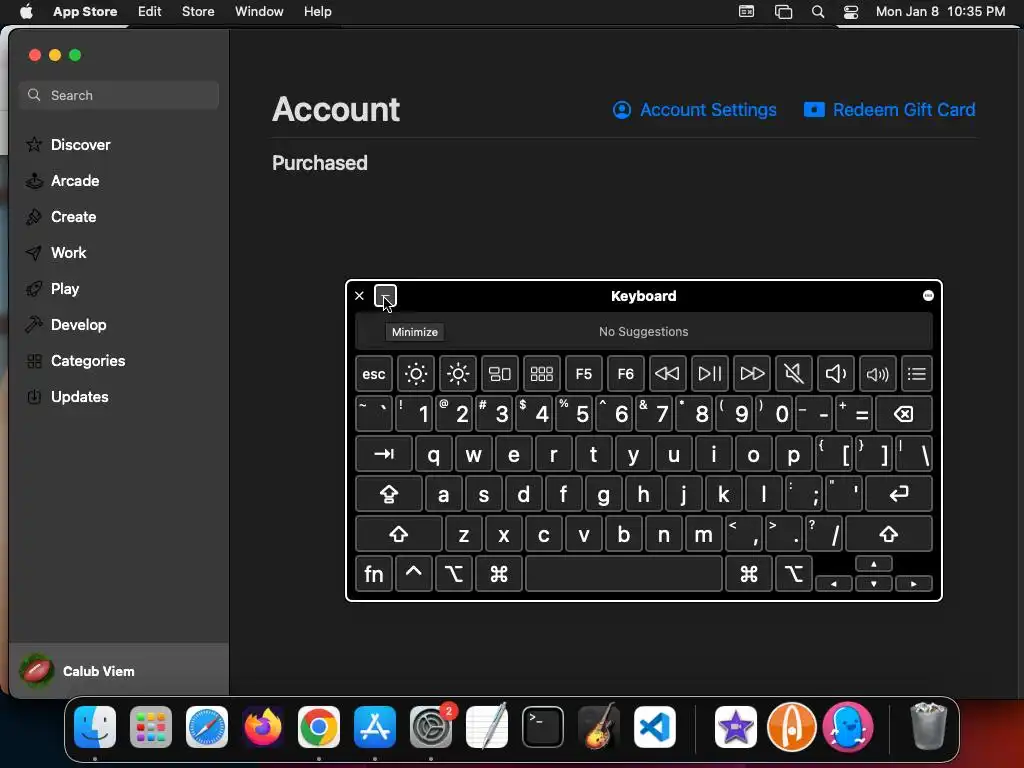The image size is (1024, 768).
Task: Tap the volume up key
Action: [x=877, y=374]
